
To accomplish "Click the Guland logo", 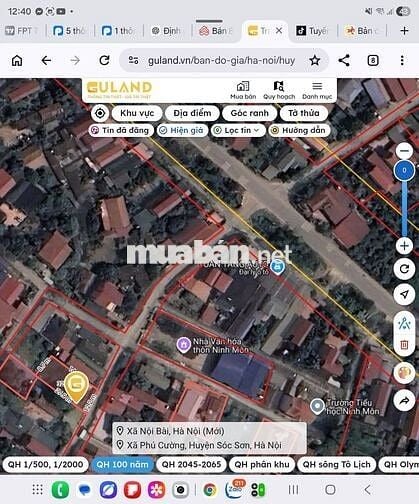I will (x=119, y=89).
